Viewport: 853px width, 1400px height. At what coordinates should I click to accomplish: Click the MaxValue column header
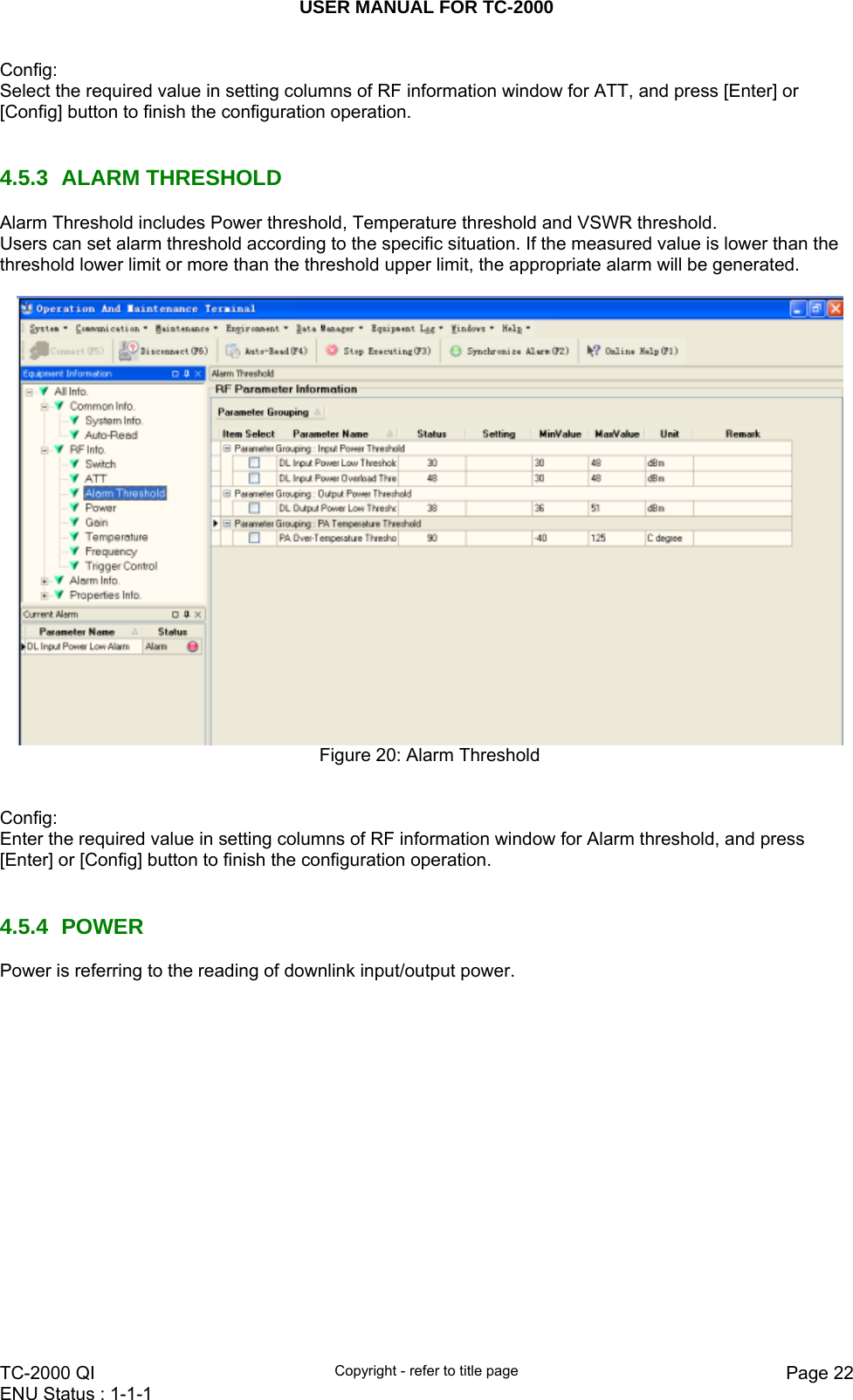[x=616, y=434]
